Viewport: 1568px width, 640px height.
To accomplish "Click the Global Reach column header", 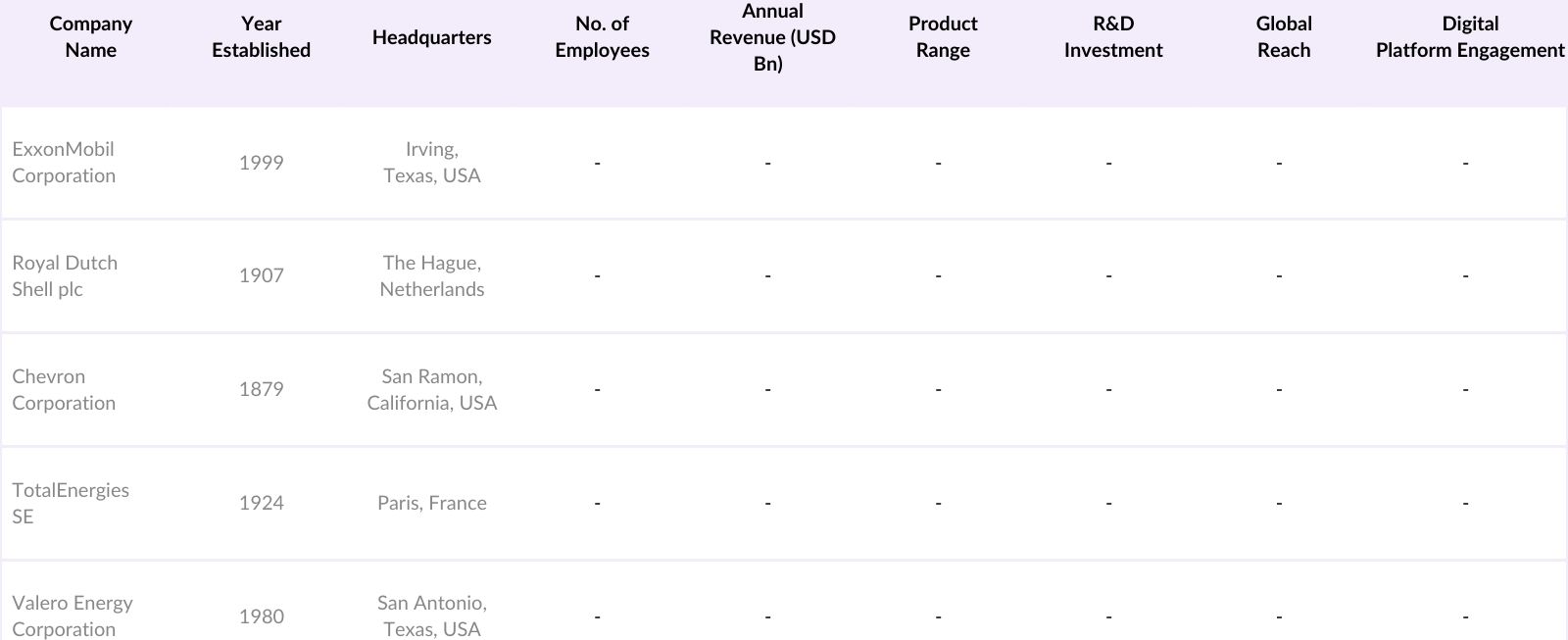I will click(1284, 37).
